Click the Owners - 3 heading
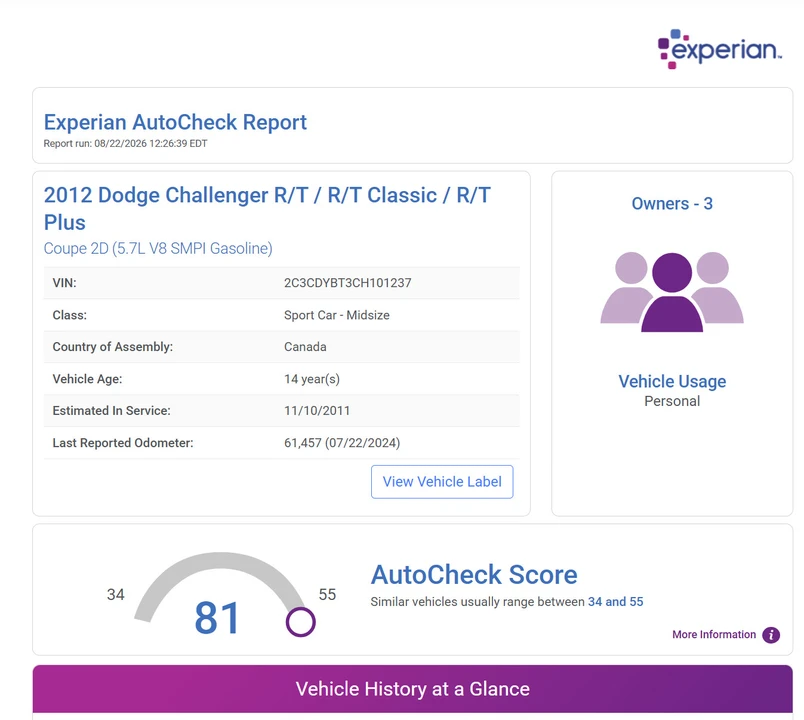 (672, 204)
